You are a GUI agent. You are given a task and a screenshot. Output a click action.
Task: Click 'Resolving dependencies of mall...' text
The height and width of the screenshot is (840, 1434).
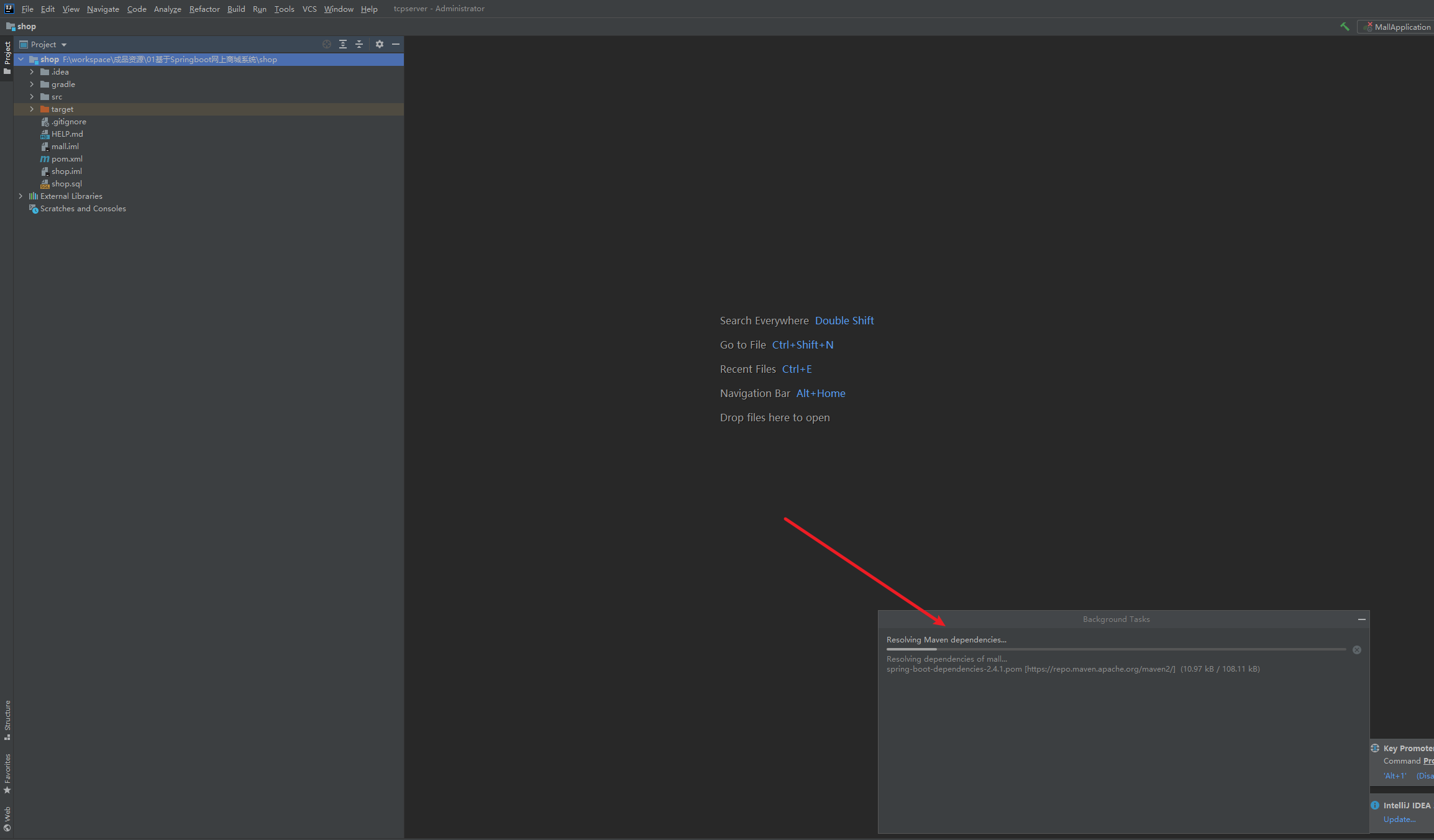[x=947, y=659]
